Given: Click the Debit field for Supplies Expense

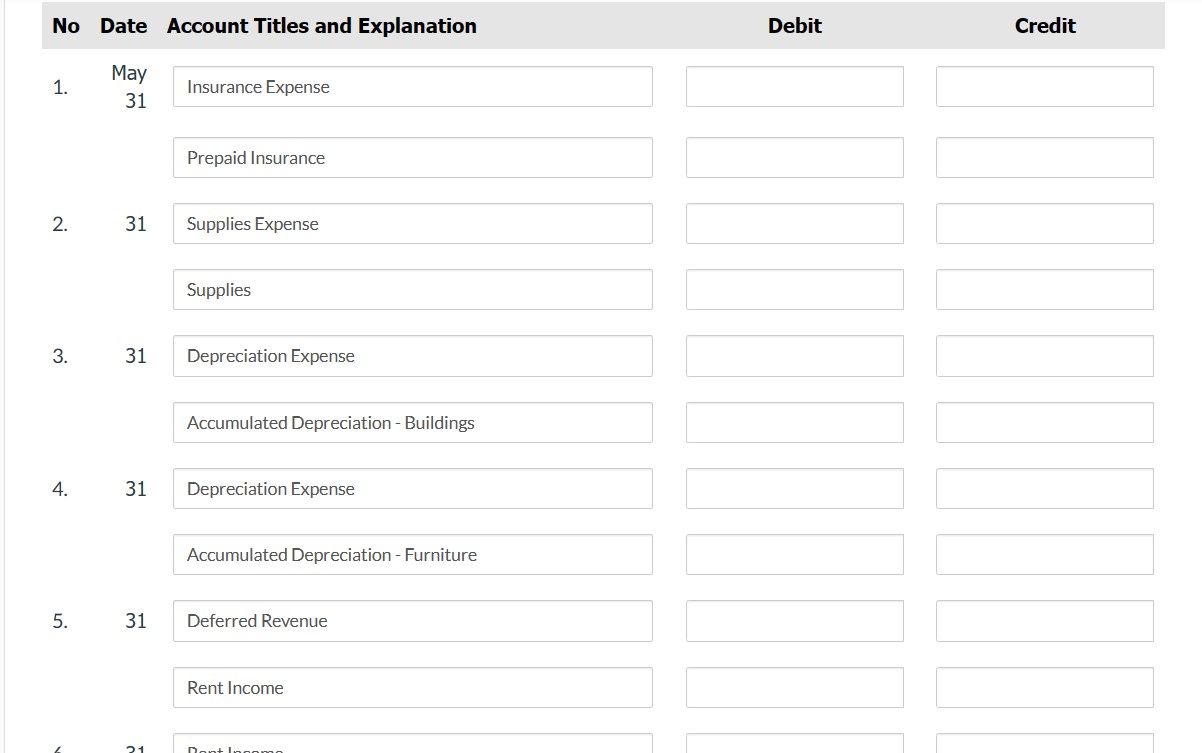Looking at the screenshot, I should point(795,224).
